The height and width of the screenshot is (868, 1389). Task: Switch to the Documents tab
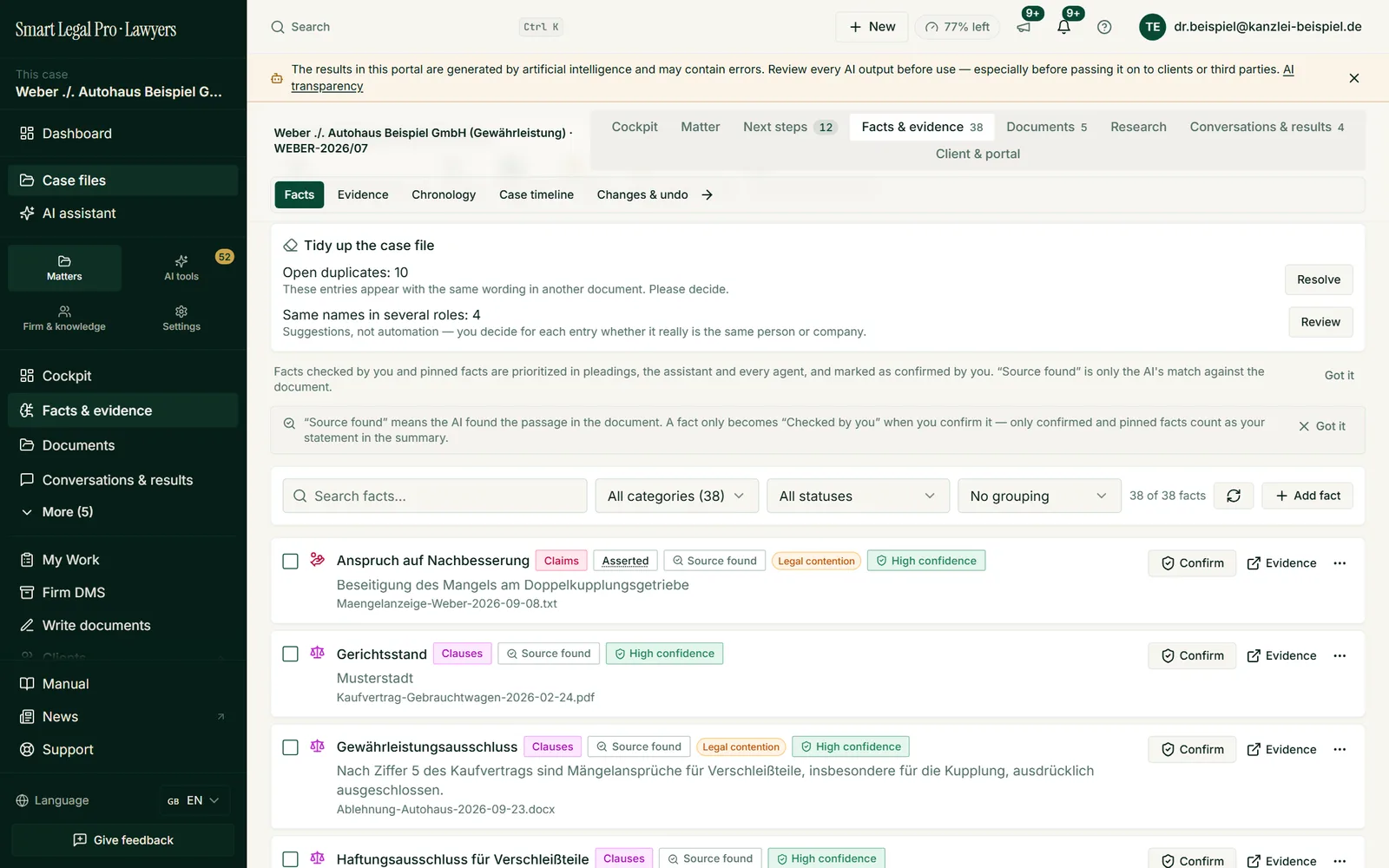[x=1046, y=127]
